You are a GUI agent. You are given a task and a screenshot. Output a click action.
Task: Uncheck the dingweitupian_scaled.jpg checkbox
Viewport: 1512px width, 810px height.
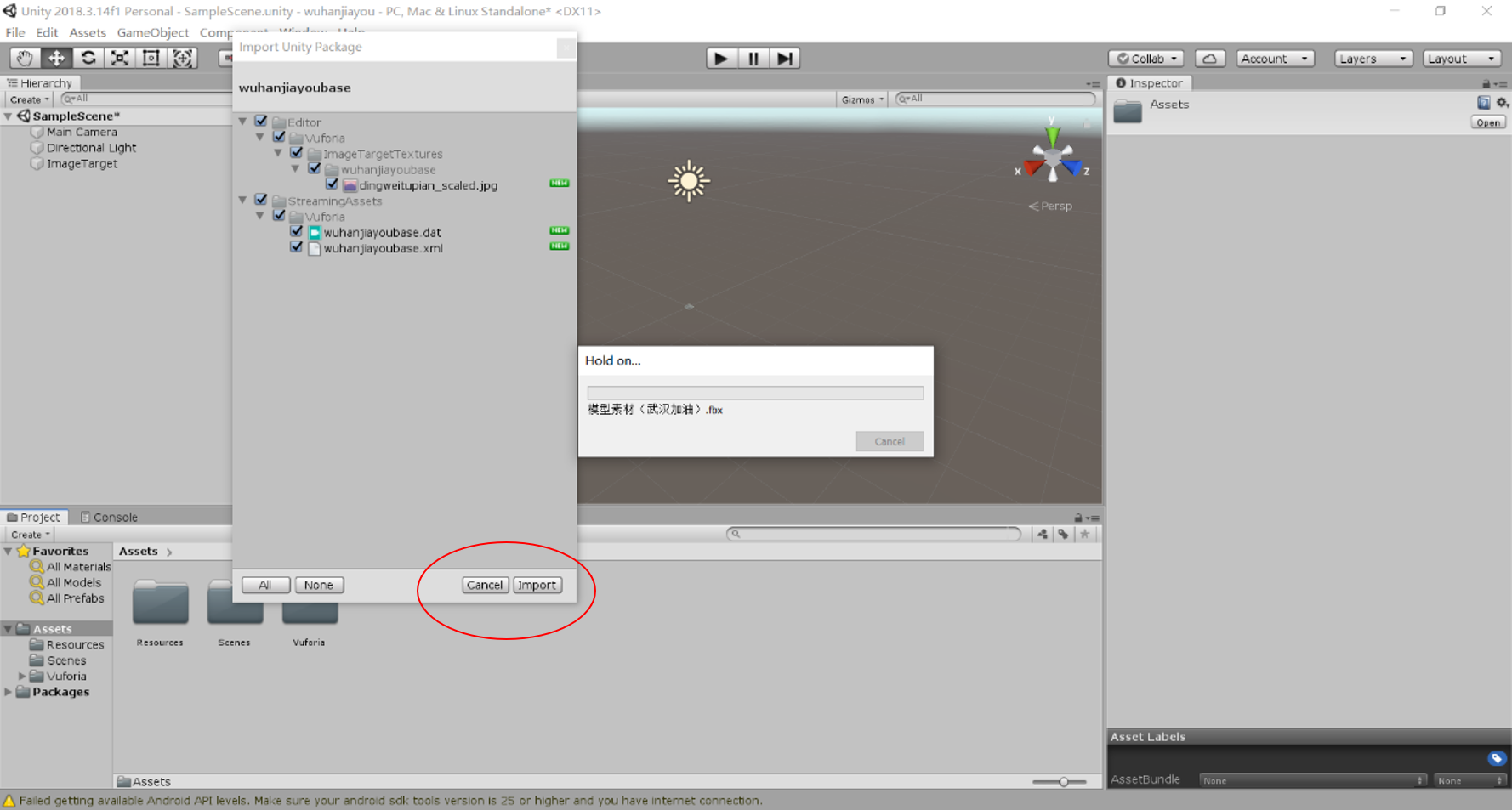332,184
